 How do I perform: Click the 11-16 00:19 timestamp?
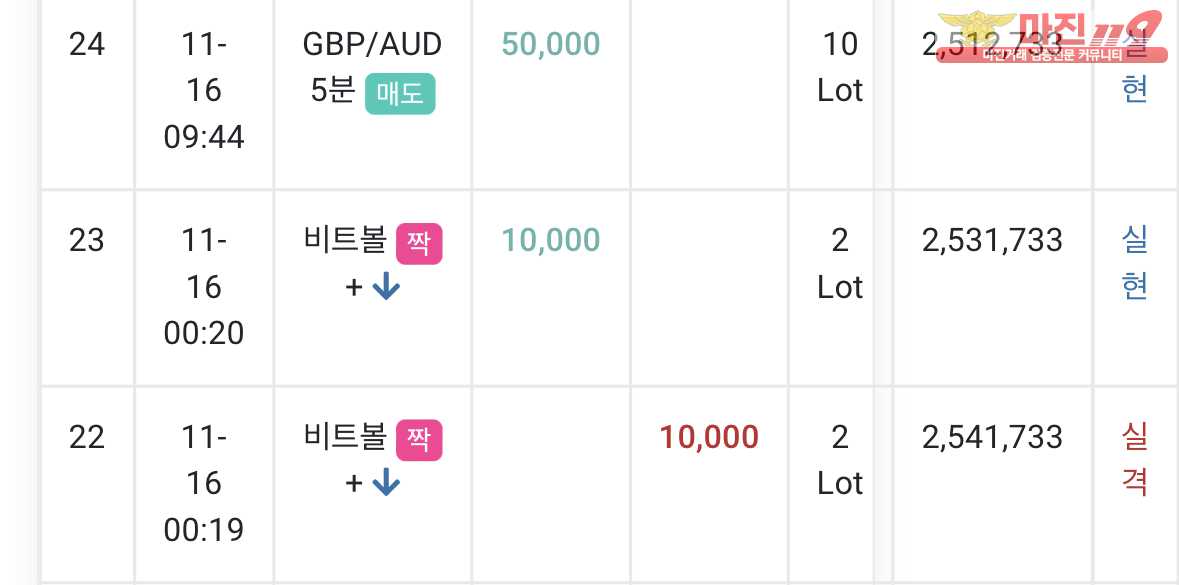coord(204,483)
